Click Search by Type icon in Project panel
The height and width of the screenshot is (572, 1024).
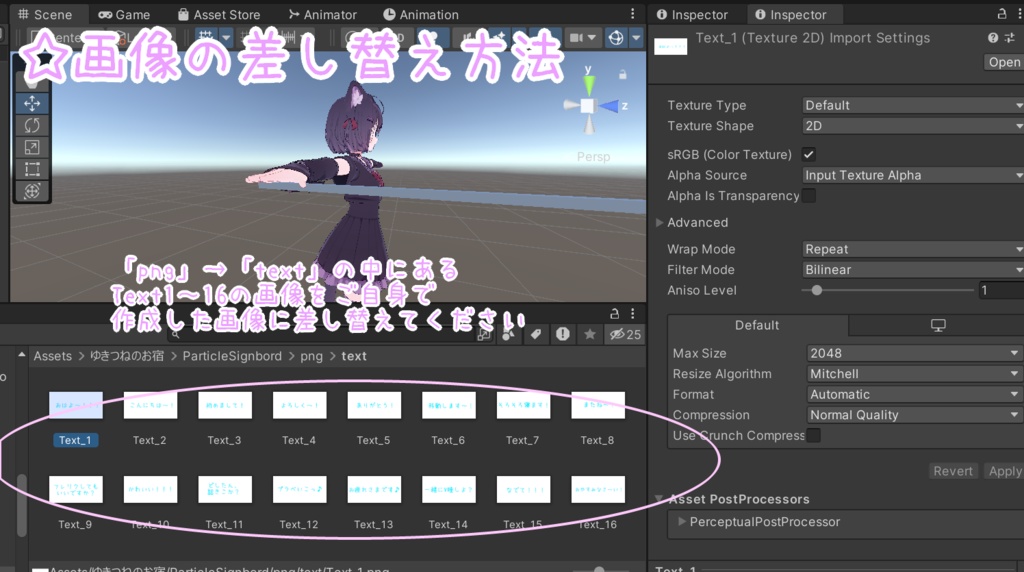[509, 334]
